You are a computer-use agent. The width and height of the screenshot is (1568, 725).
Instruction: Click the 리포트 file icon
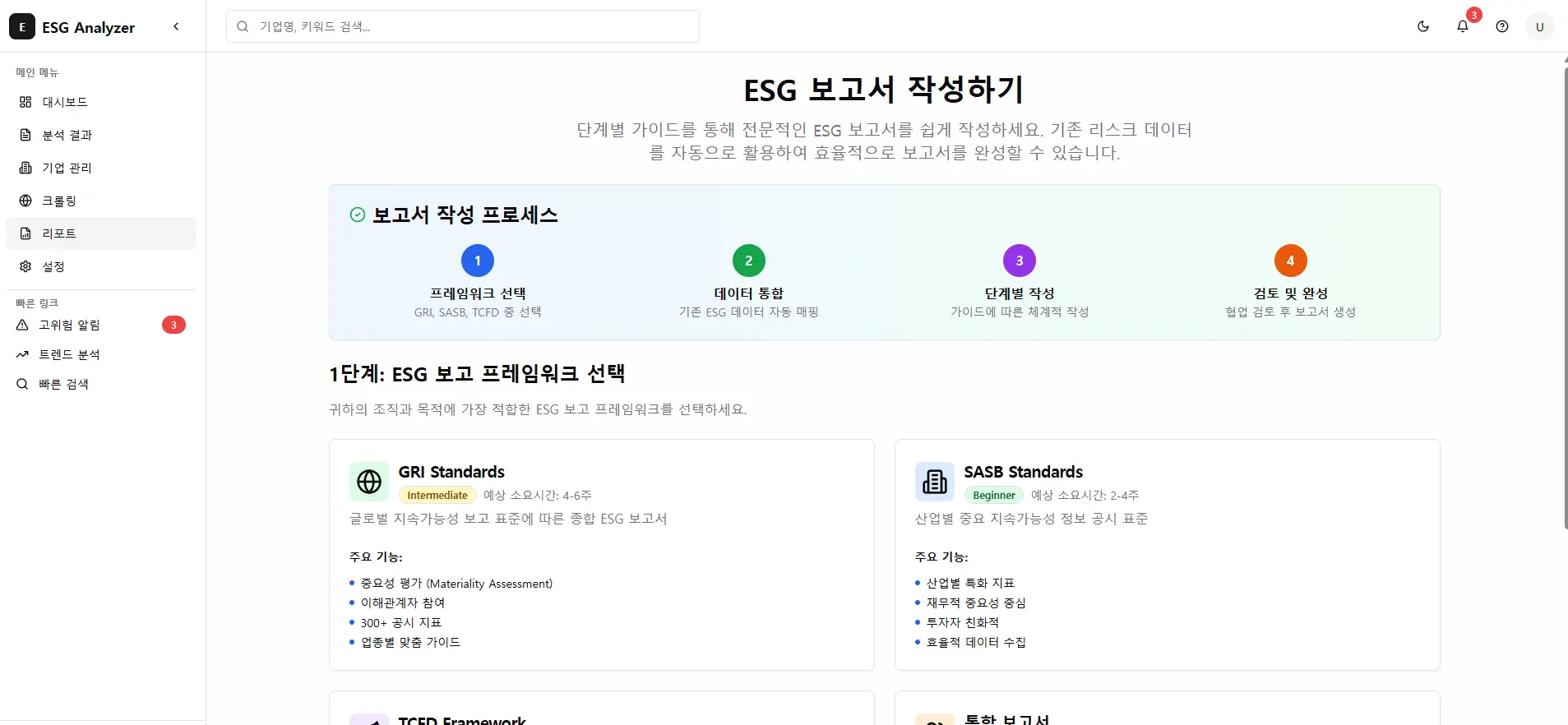[x=25, y=233]
